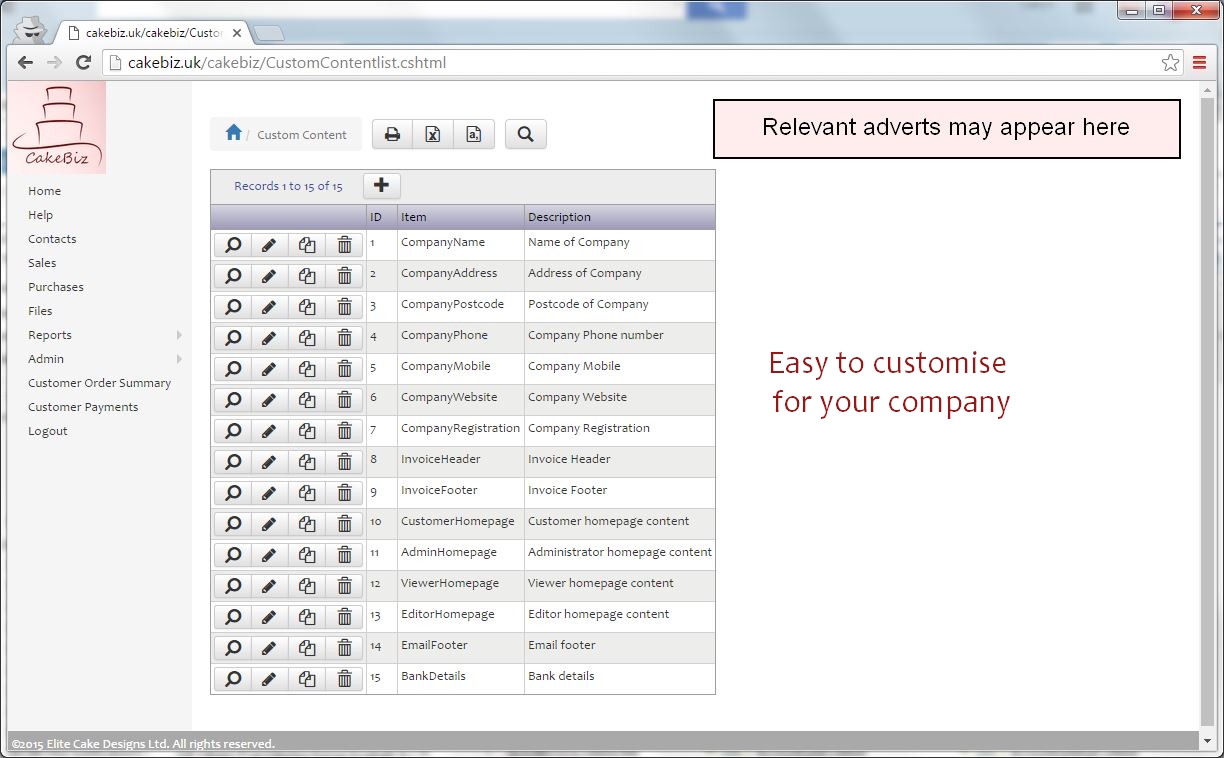This screenshot has height=758, width=1224.
Task: Expand the Admin sidebar section
Action: point(45,359)
